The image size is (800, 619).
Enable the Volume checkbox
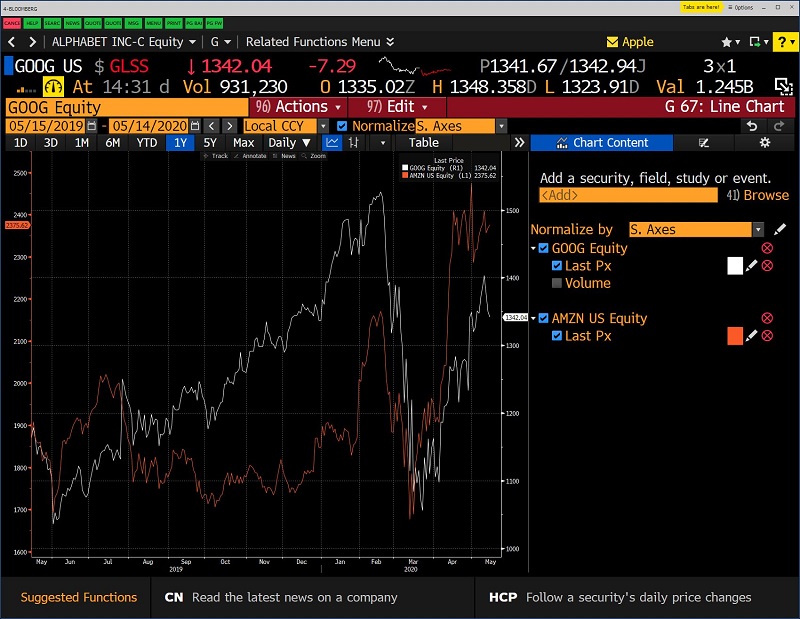coord(557,283)
